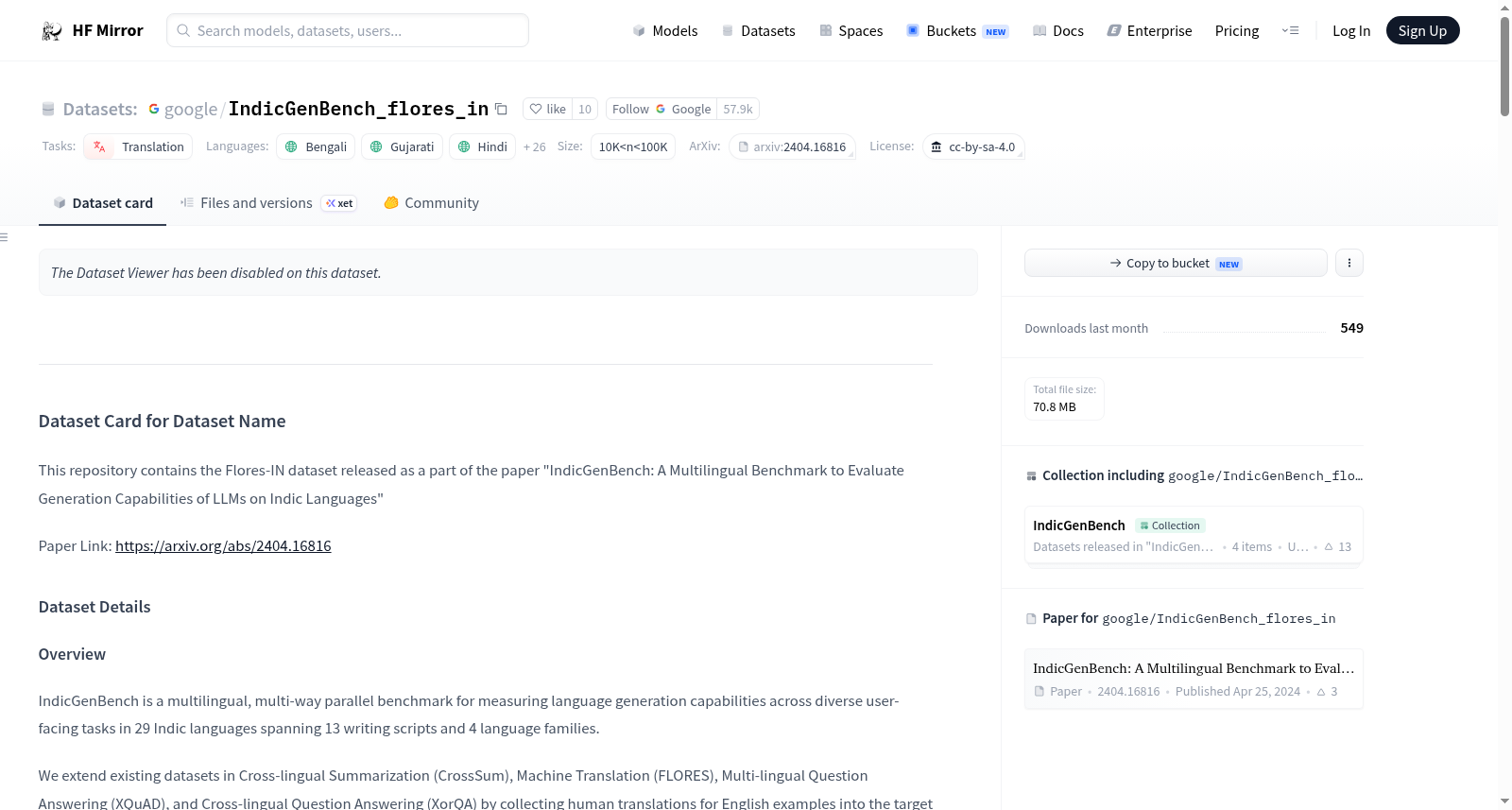This screenshot has width=1512, height=810.
Task: Switch to the Dataset card tab
Action: (x=102, y=203)
